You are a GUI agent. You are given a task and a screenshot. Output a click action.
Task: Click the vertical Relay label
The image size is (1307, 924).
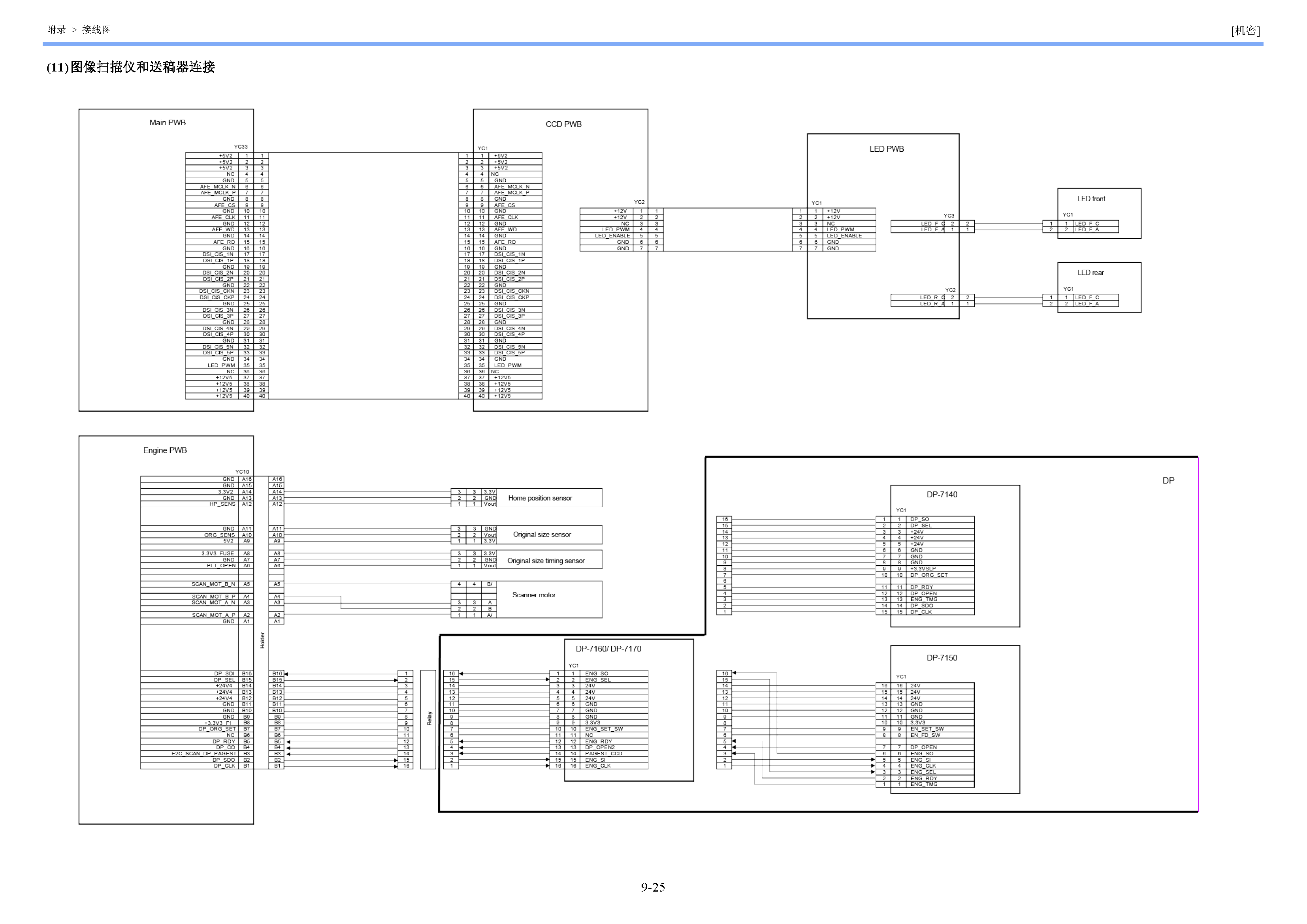click(430, 719)
